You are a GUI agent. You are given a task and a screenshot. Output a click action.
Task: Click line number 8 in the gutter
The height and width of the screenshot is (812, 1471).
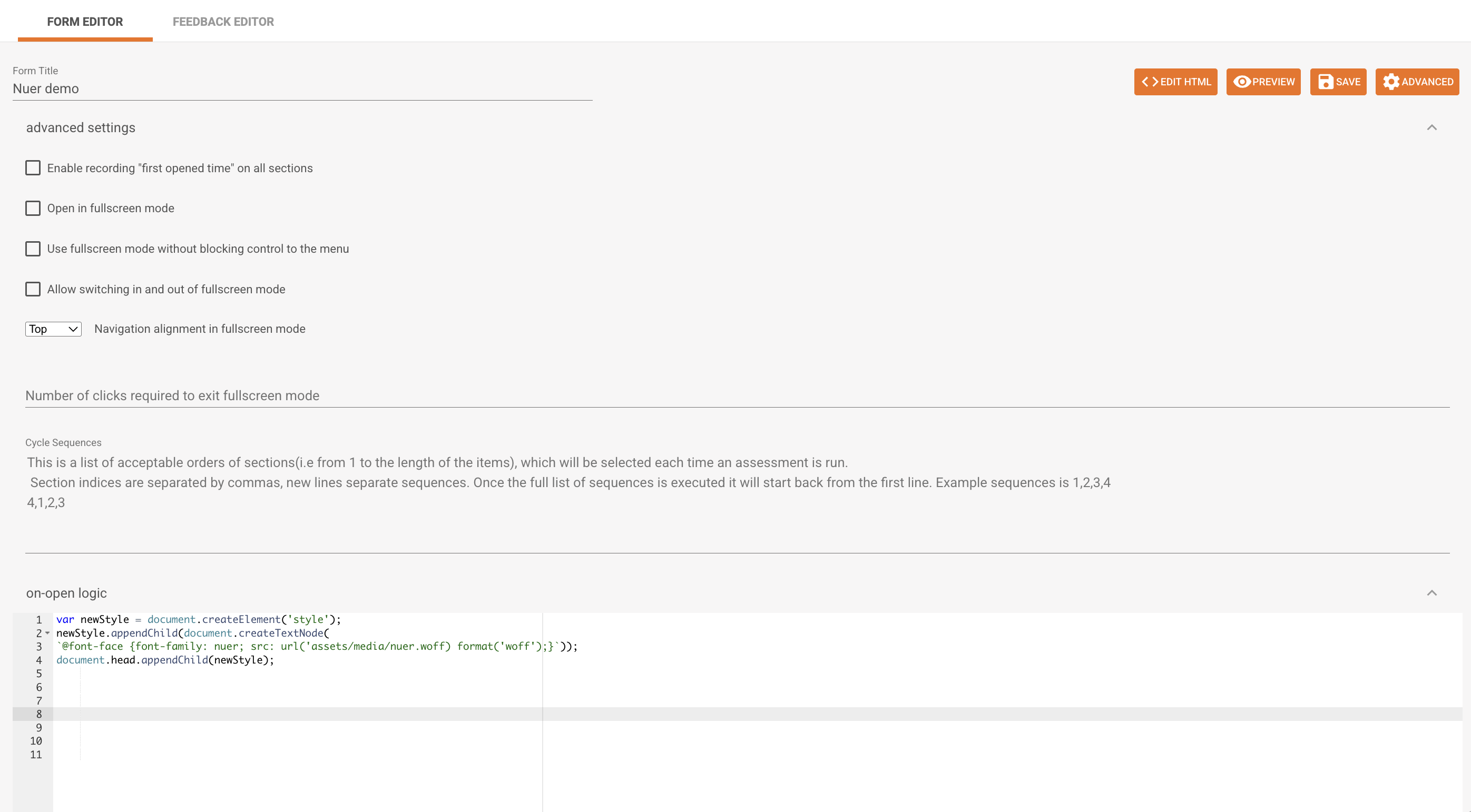click(39, 715)
